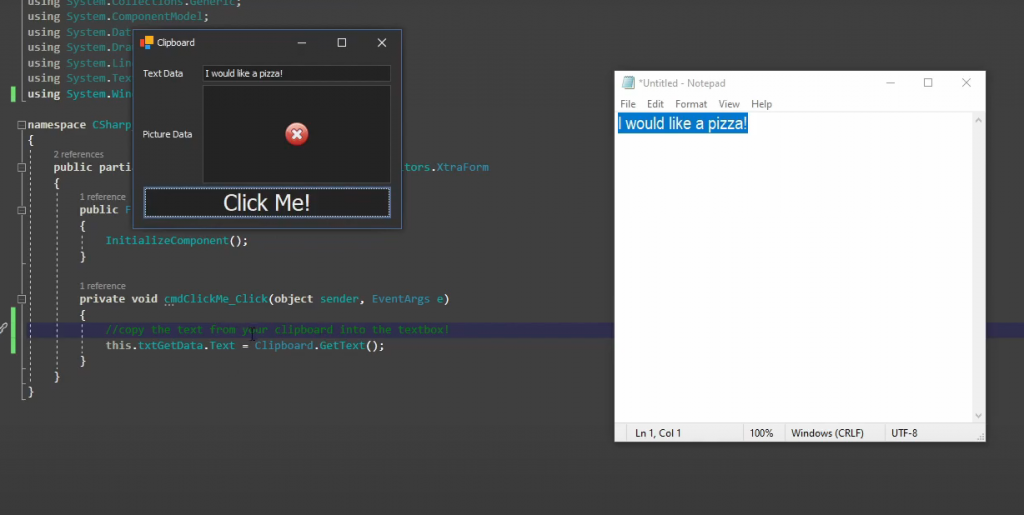Click the Notepad window title icon

[x=628, y=83]
